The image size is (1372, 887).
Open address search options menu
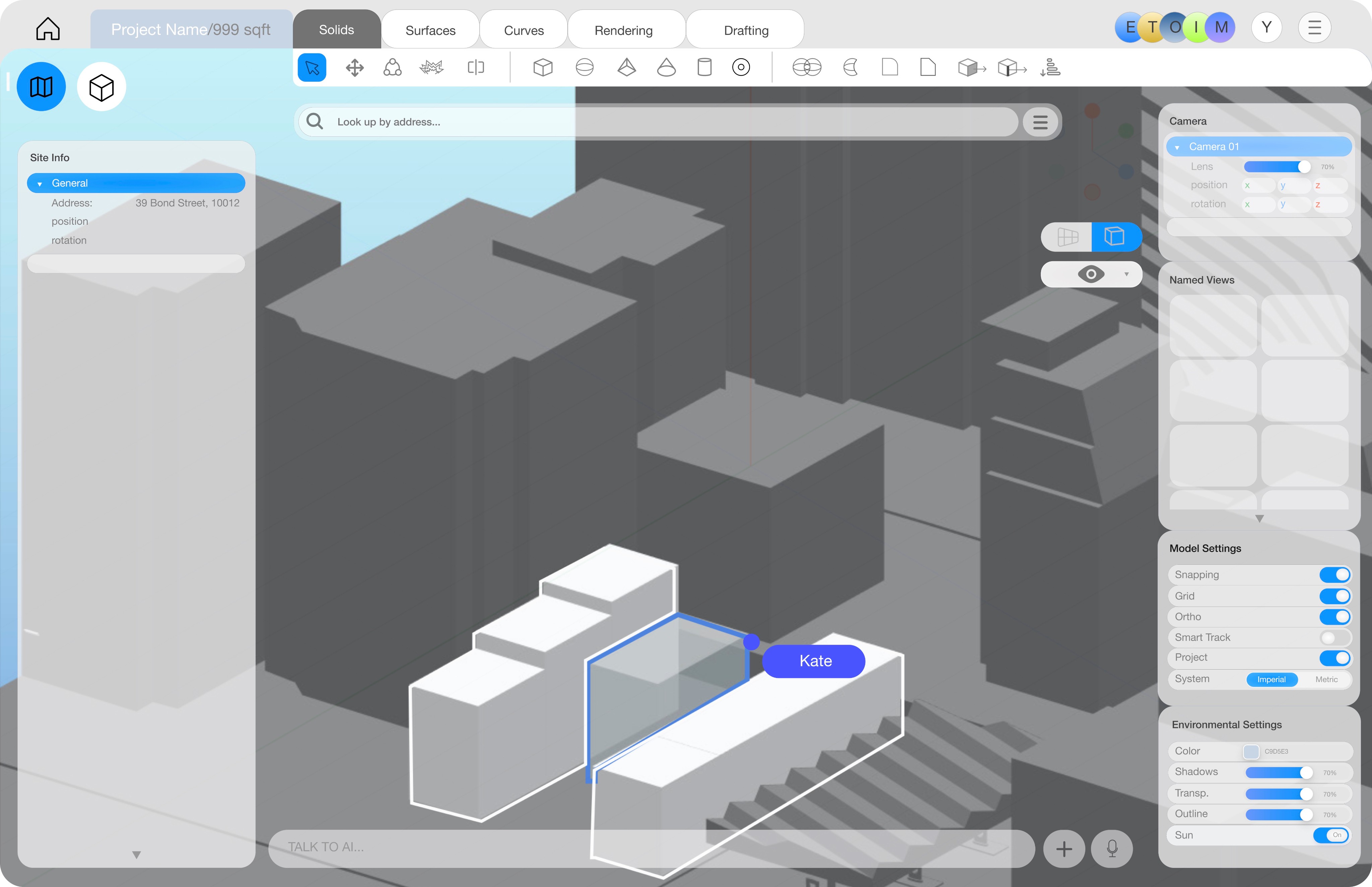tap(1040, 122)
